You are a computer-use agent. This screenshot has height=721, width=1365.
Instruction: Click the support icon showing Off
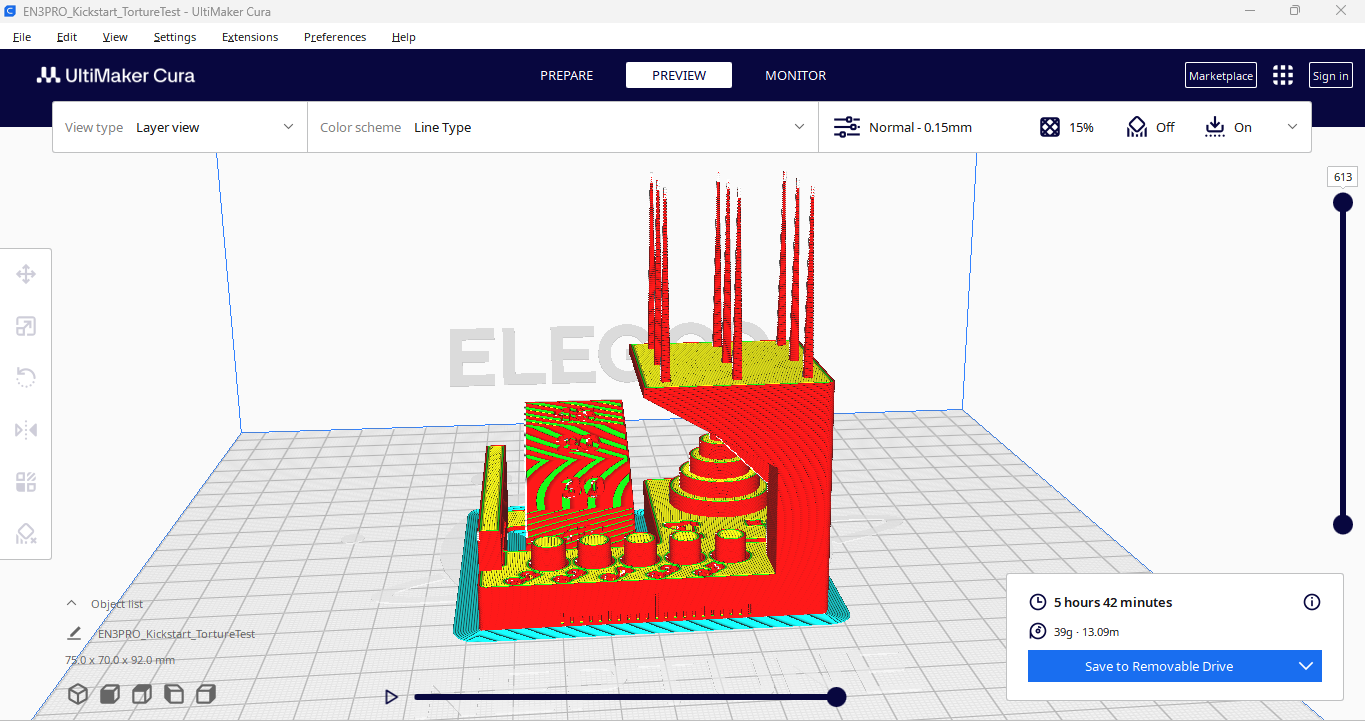[x=1137, y=127]
